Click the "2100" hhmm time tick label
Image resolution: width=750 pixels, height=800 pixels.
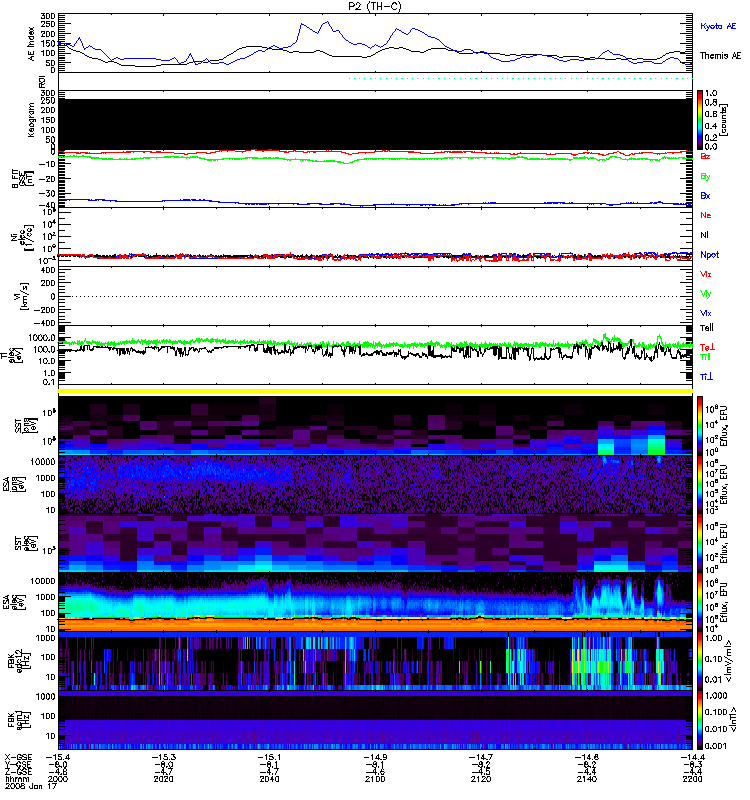point(375,779)
